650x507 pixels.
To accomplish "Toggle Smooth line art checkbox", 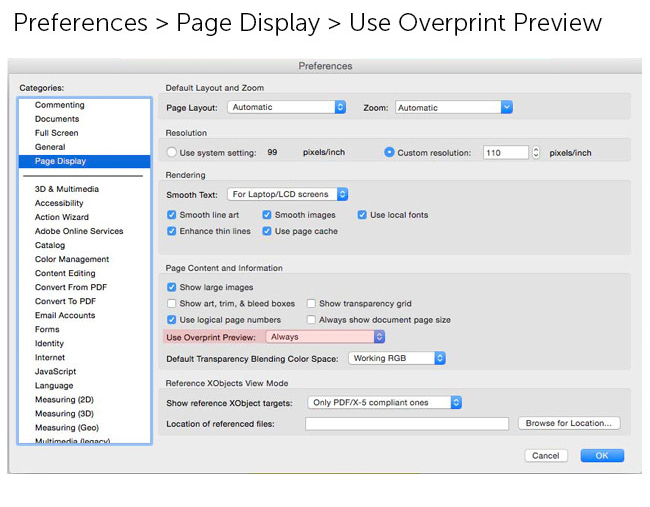I will (x=171, y=215).
